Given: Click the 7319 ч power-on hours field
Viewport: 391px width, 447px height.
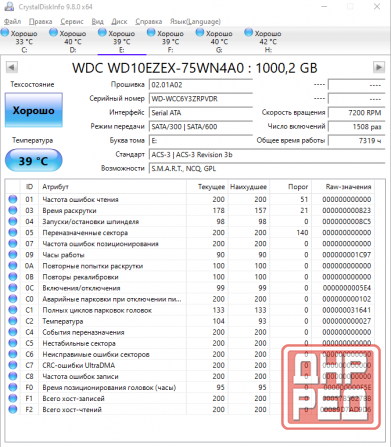Looking at the screenshot, I should coord(356,141).
